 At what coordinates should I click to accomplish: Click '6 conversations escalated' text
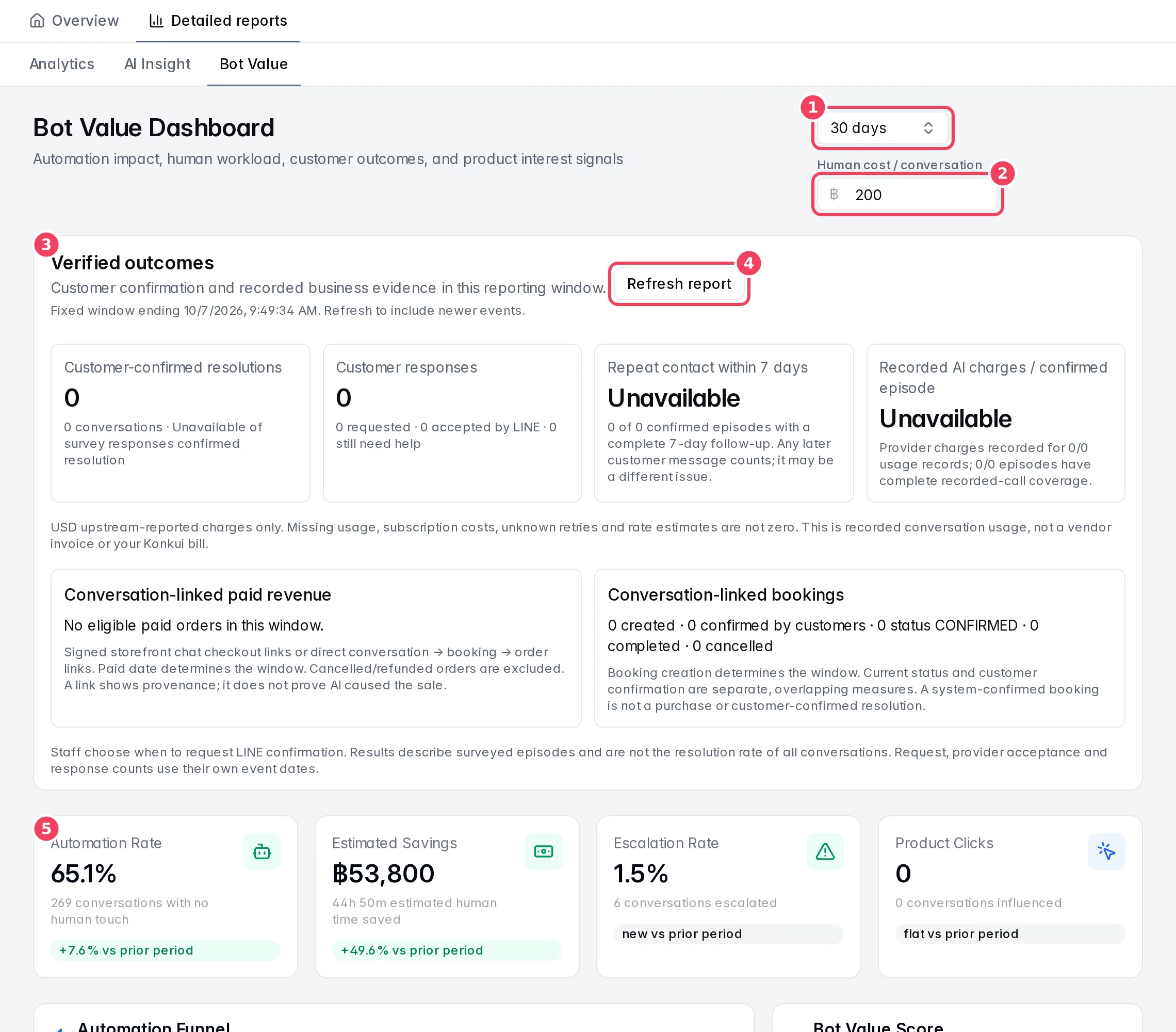coord(695,902)
